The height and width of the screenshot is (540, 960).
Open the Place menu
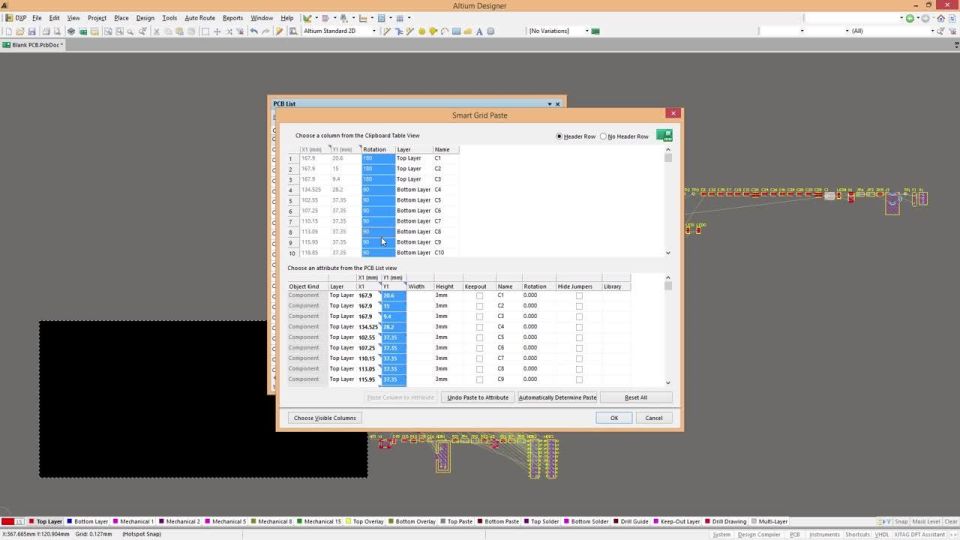pos(121,18)
